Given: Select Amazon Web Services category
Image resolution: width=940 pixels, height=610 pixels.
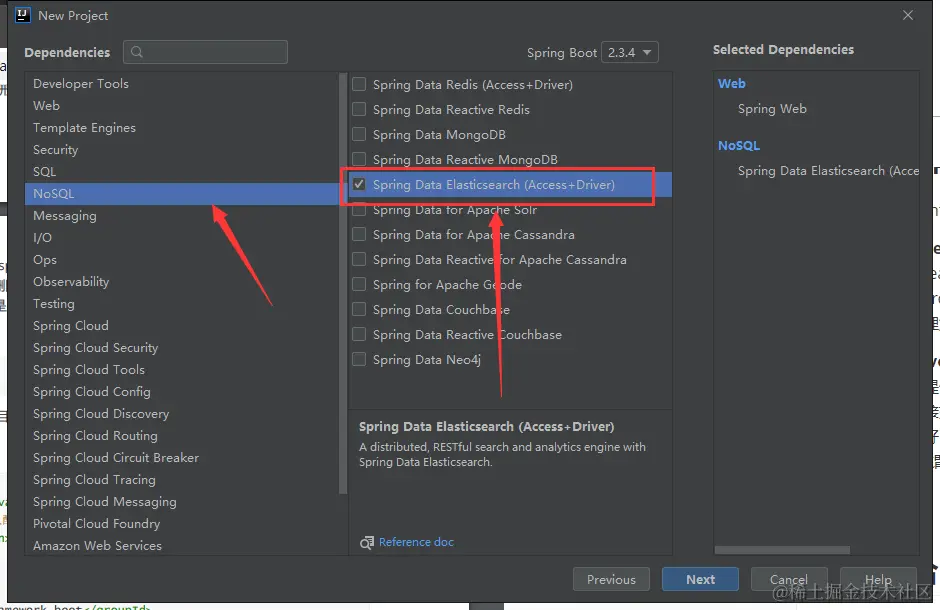Looking at the screenshot, I should [x=182, y=546].
